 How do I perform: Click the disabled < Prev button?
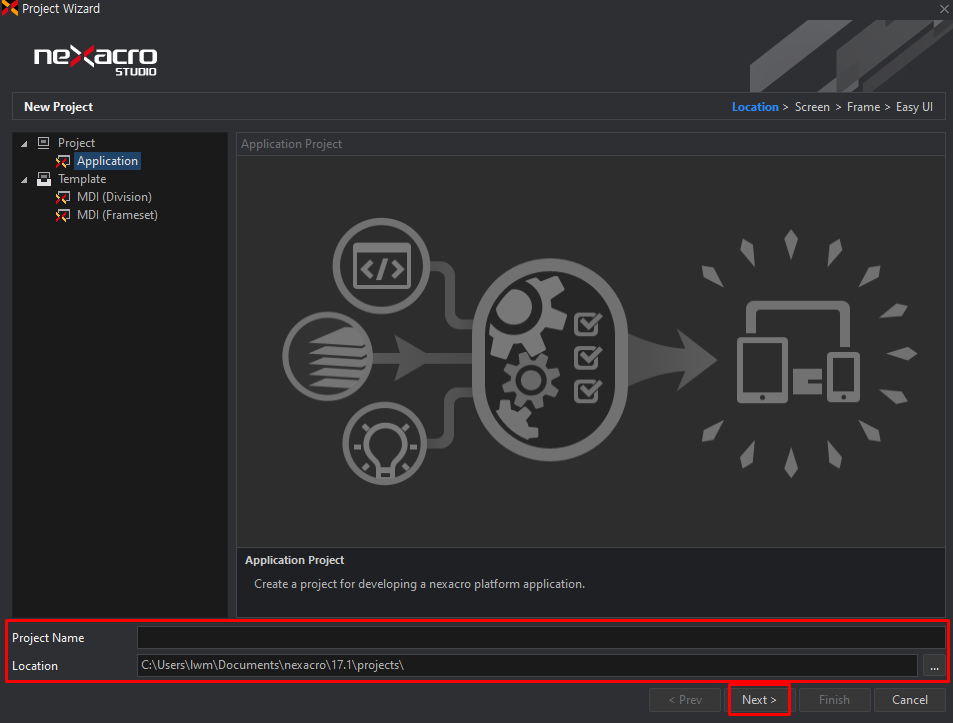click(x=685, y=700)
